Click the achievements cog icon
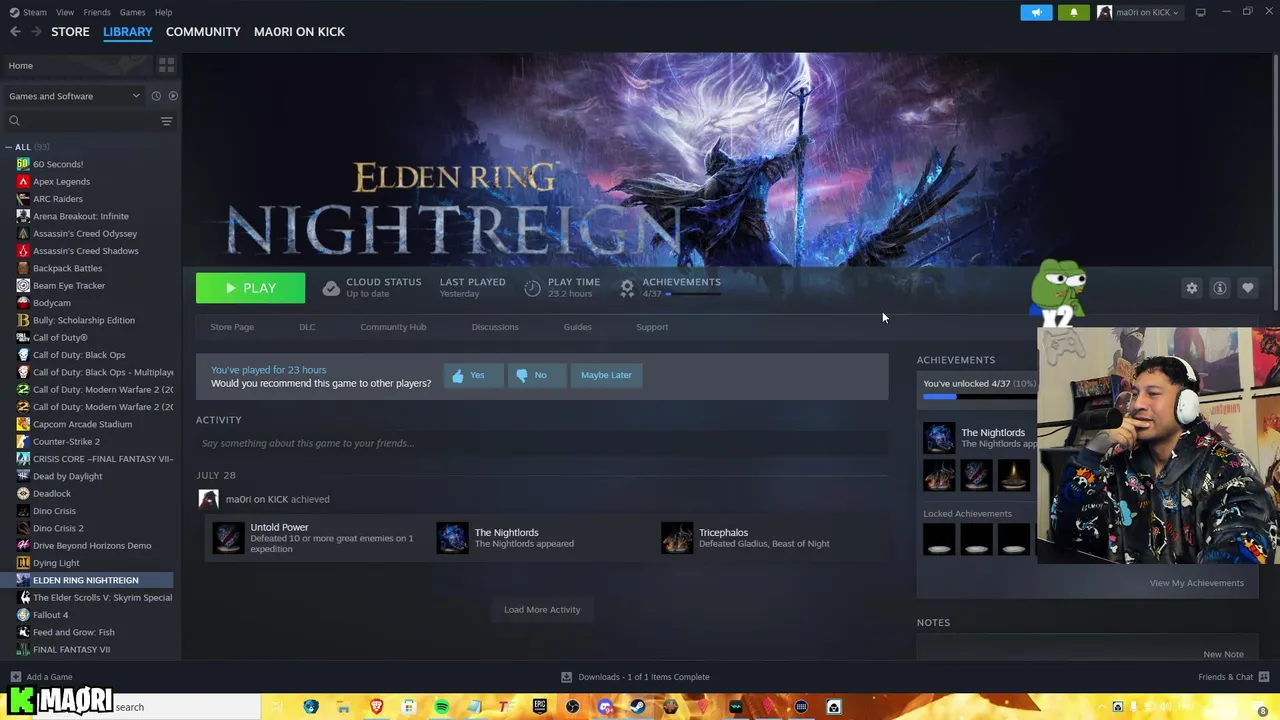This screenshot has height=720, width=1280. tap(627, 288)
